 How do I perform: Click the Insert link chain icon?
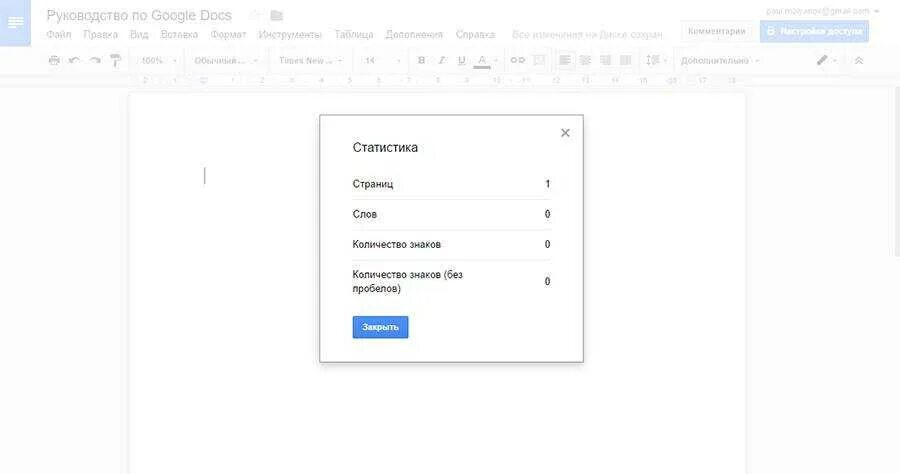coord(518,60)
